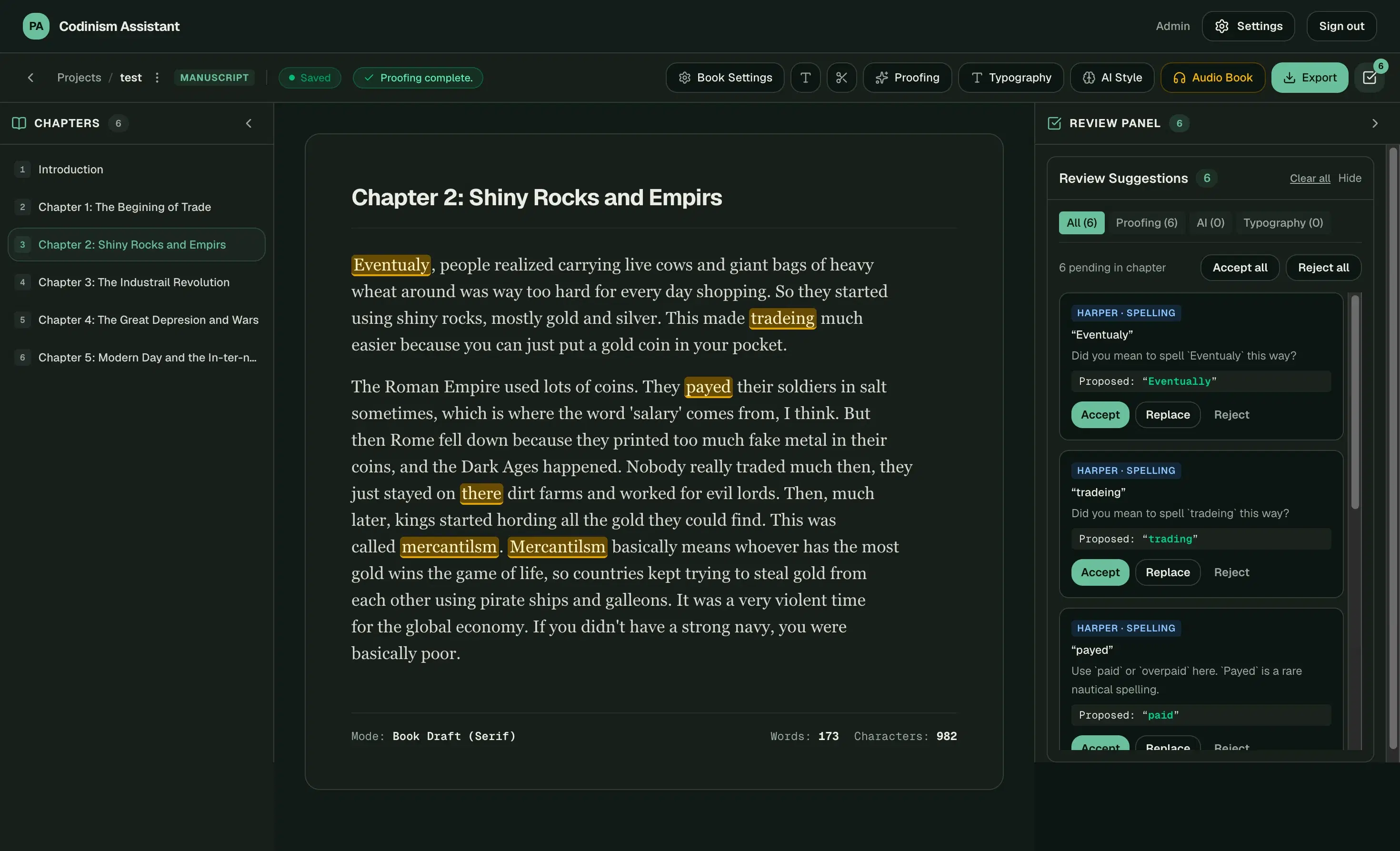Click the text T icon button
The width and height of the screenshot is (1400, 851).
[805, 77]
